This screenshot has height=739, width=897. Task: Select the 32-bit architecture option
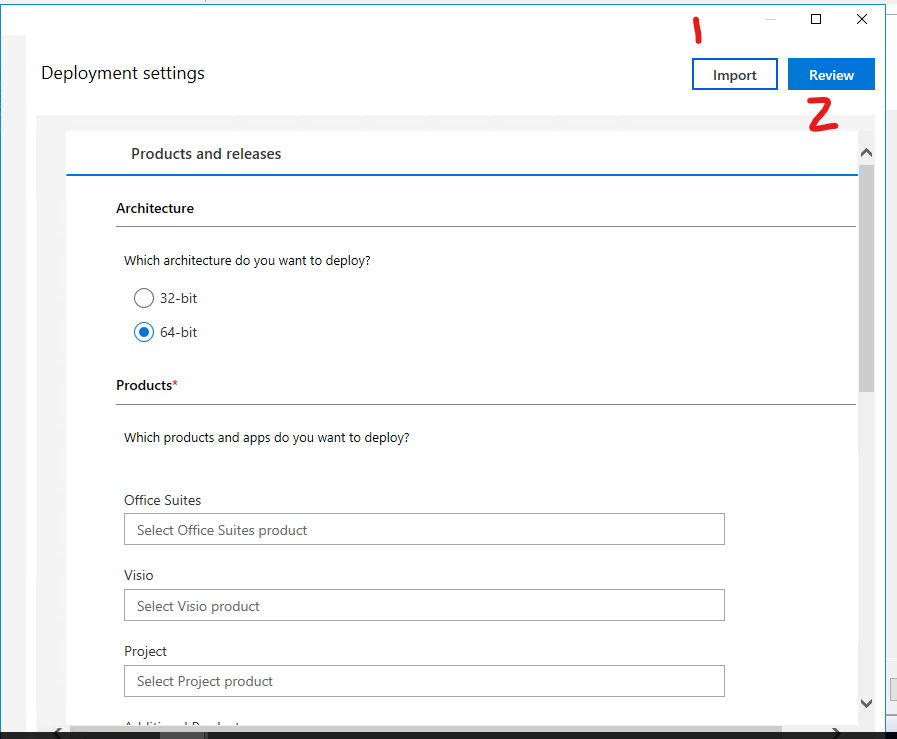coord(144,298)
